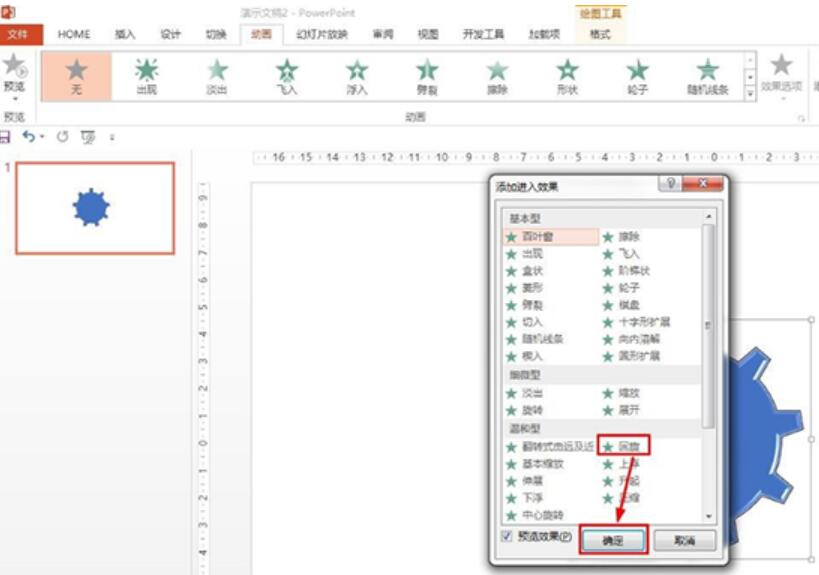
Task: Toggle the 预览效果 checkbox
Action: pyautogui.click(x=507, y=536)
